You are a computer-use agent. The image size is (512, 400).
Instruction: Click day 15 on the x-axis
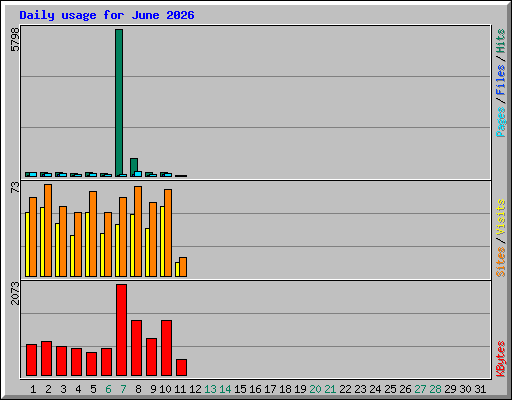(240, 389)
